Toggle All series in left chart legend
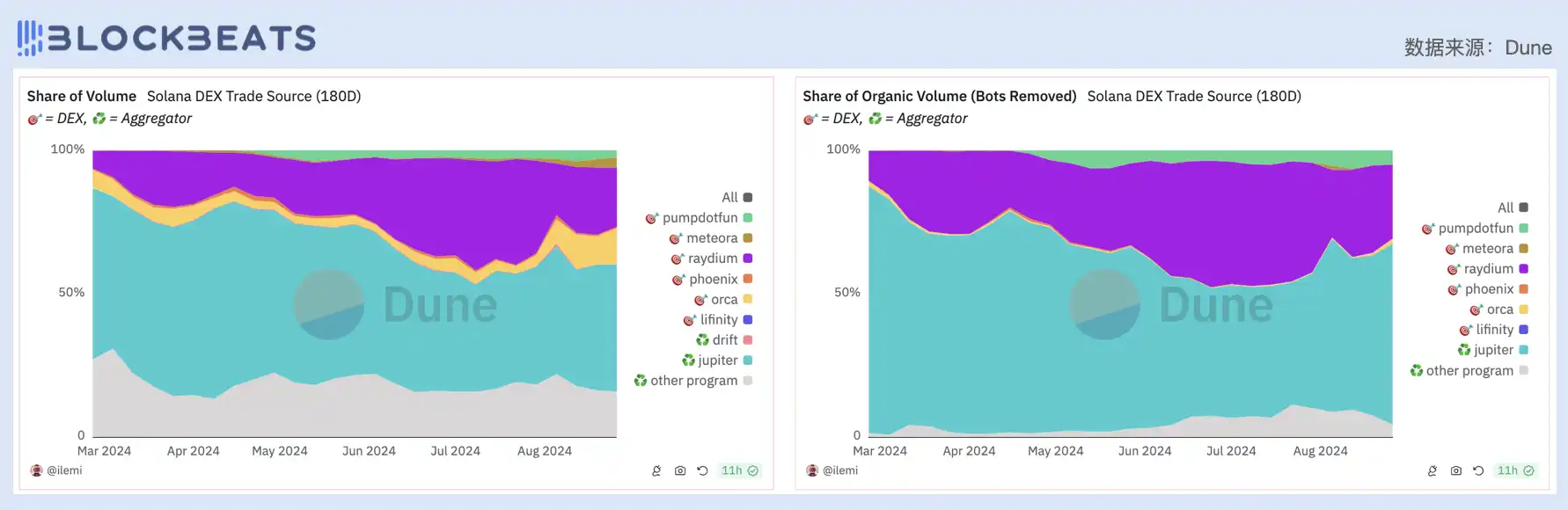 click(729, 198)
